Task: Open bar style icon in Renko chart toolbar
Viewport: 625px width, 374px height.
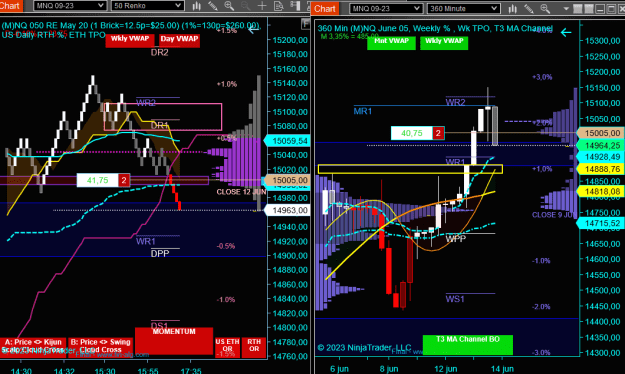Action: click(197, 6)
